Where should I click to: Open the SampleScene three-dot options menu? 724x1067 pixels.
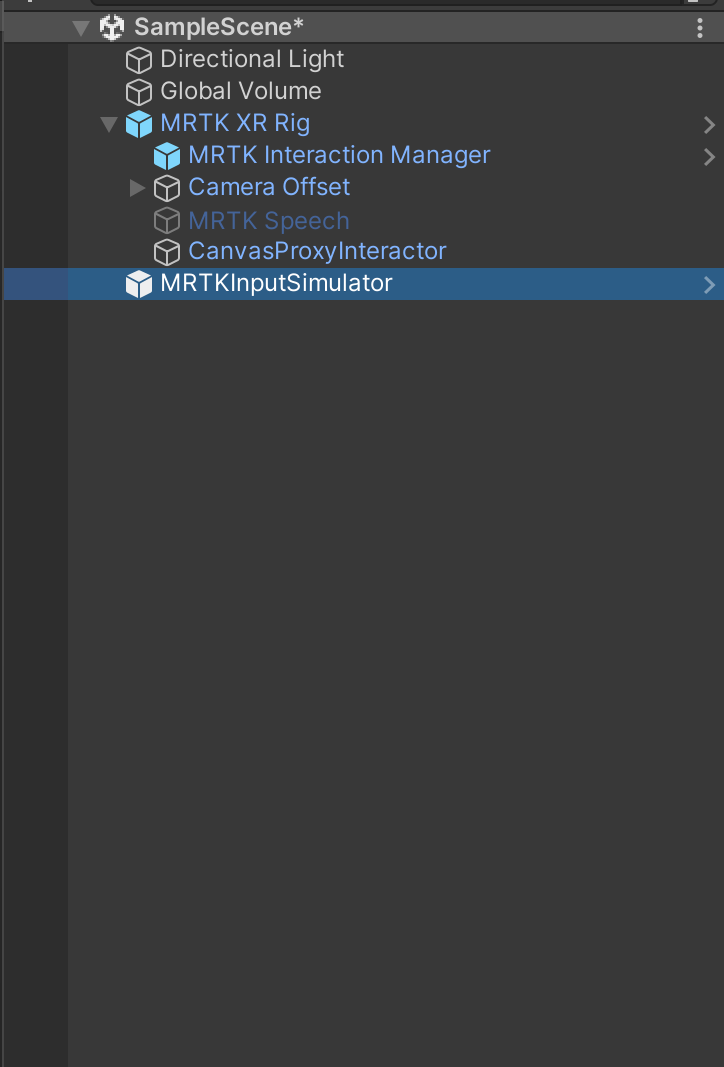click(x=700, y=28)
